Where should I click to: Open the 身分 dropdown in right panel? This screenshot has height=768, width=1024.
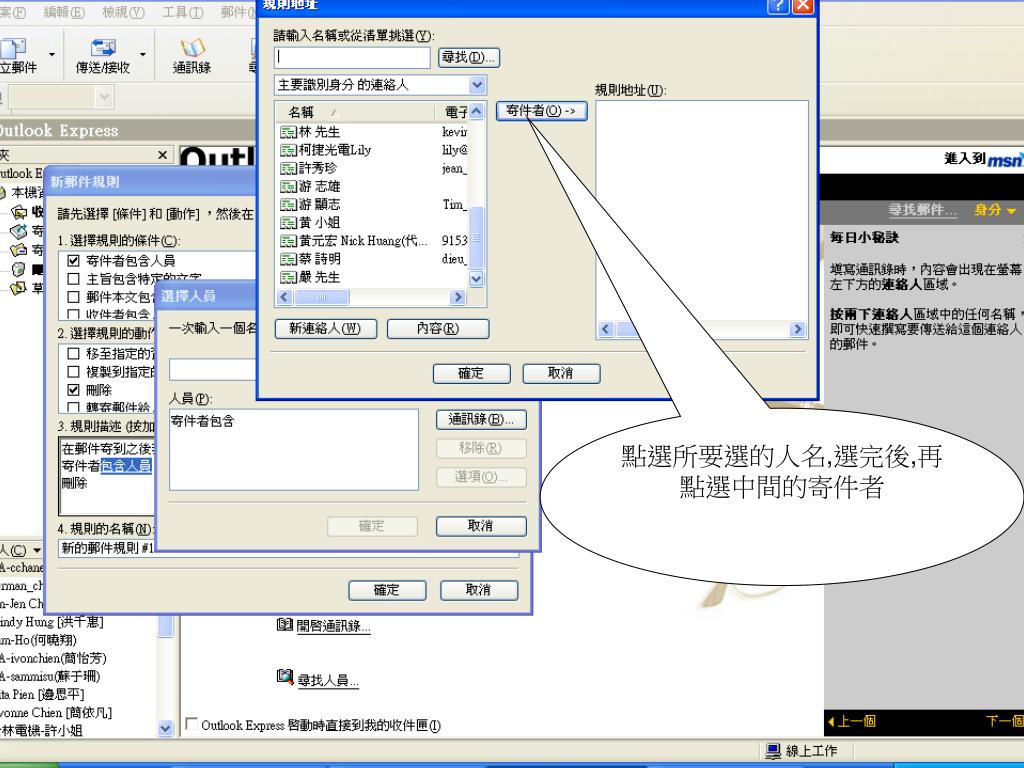tap(995, 210)
